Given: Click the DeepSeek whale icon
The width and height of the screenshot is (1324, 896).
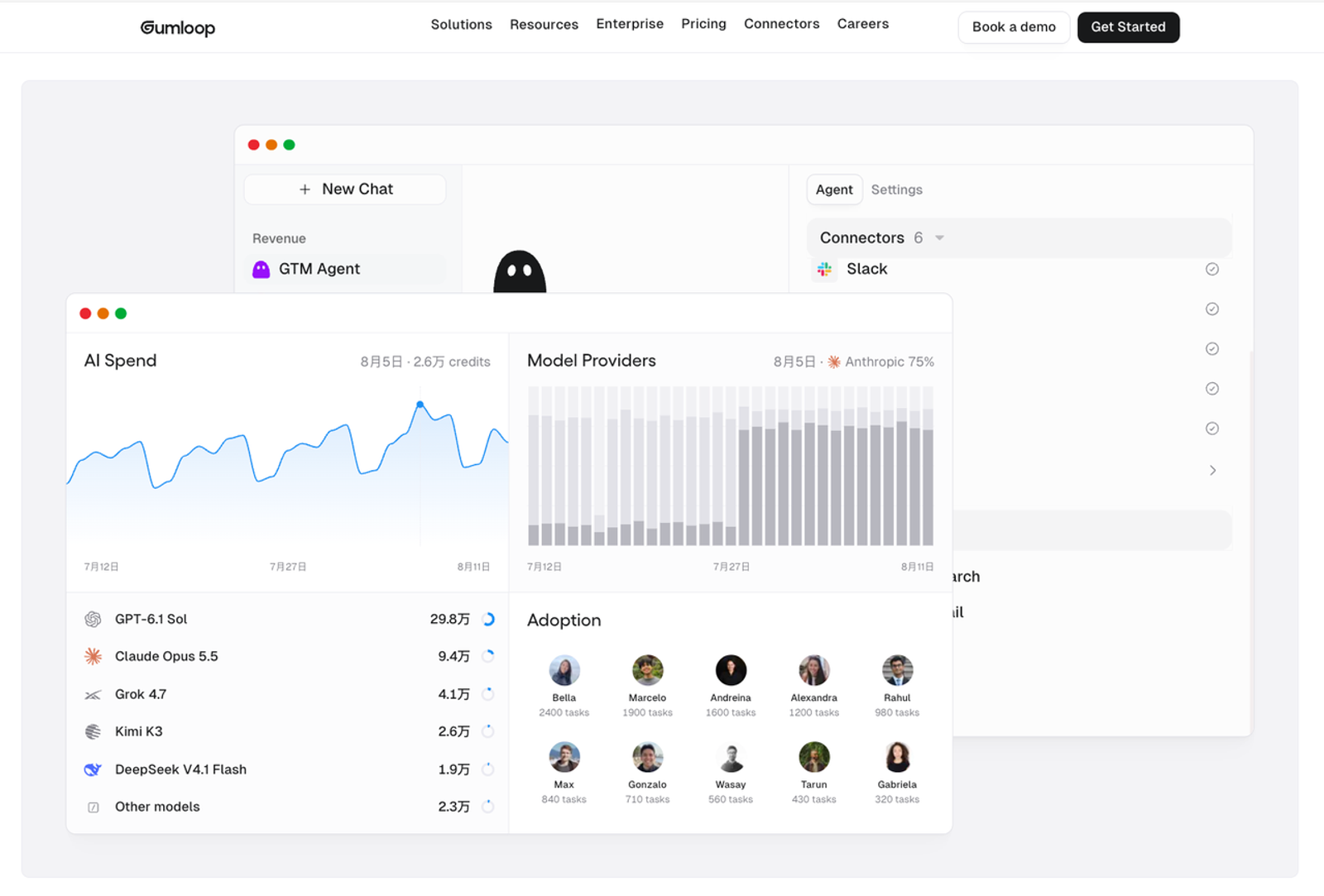Looking at the screenshot, I should click(x=93, y=769).
